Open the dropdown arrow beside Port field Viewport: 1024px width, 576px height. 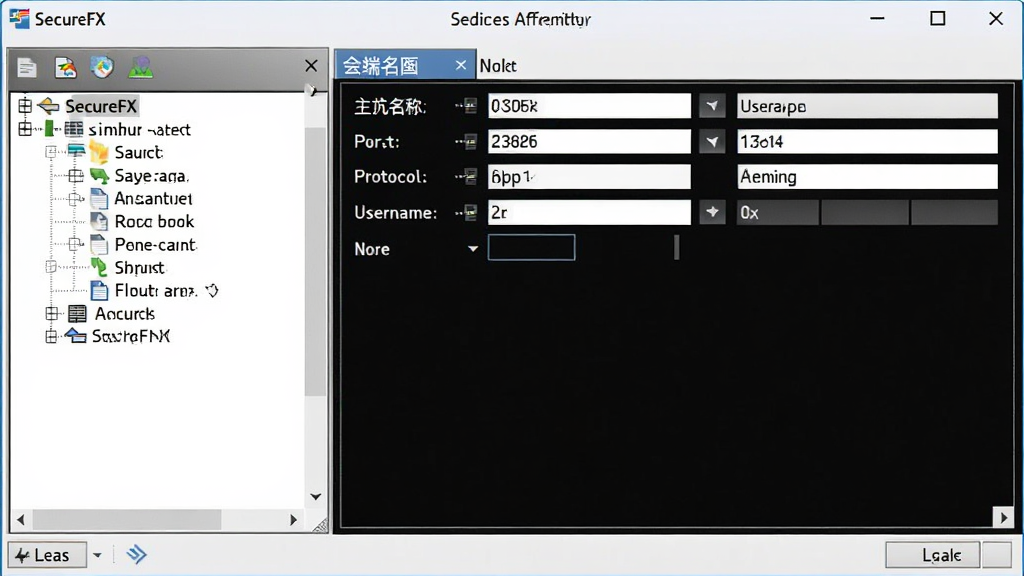pyautogui.click(x=712, y=141)
